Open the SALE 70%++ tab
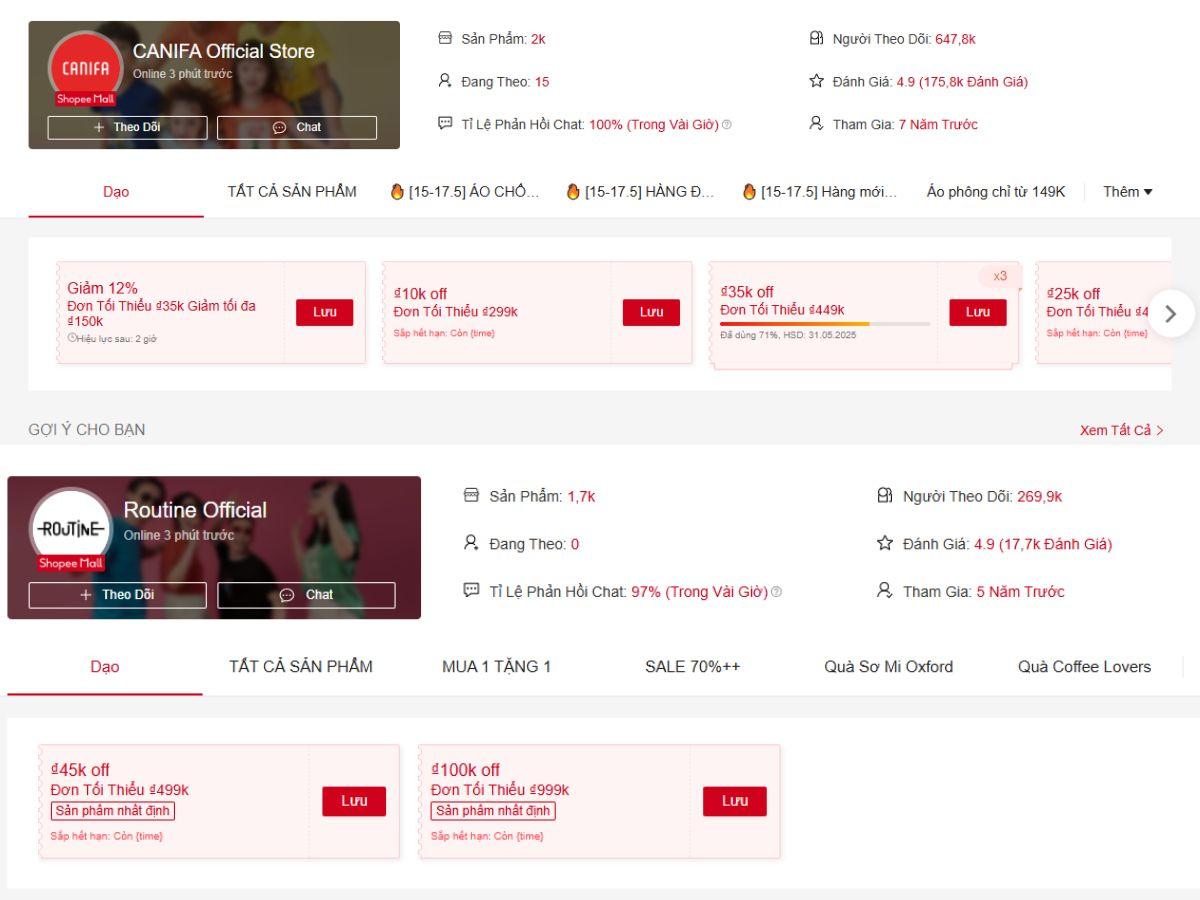This screenshot has height=900, width=1200. [x=693, y=666]
